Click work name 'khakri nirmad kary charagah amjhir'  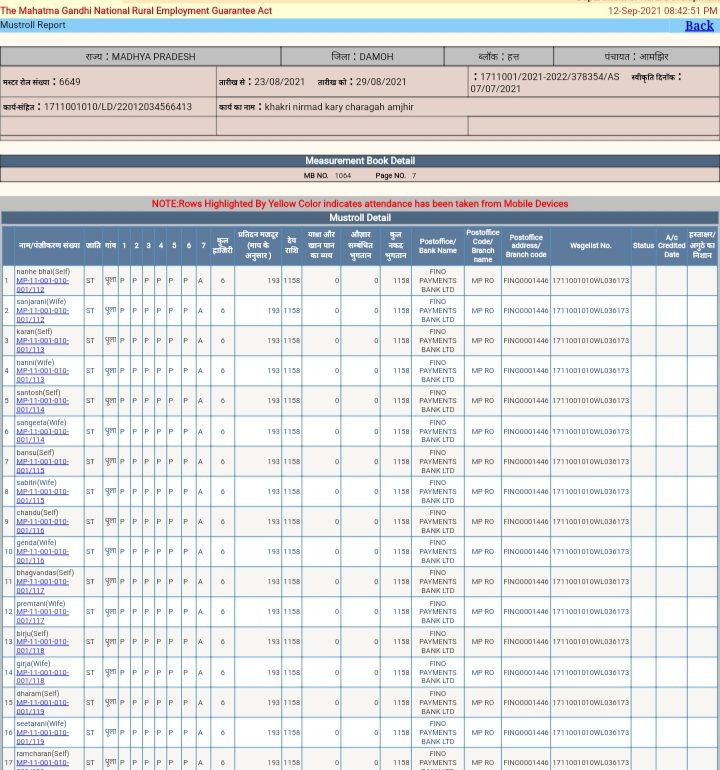pyautogui.click(x=339, y=107)
